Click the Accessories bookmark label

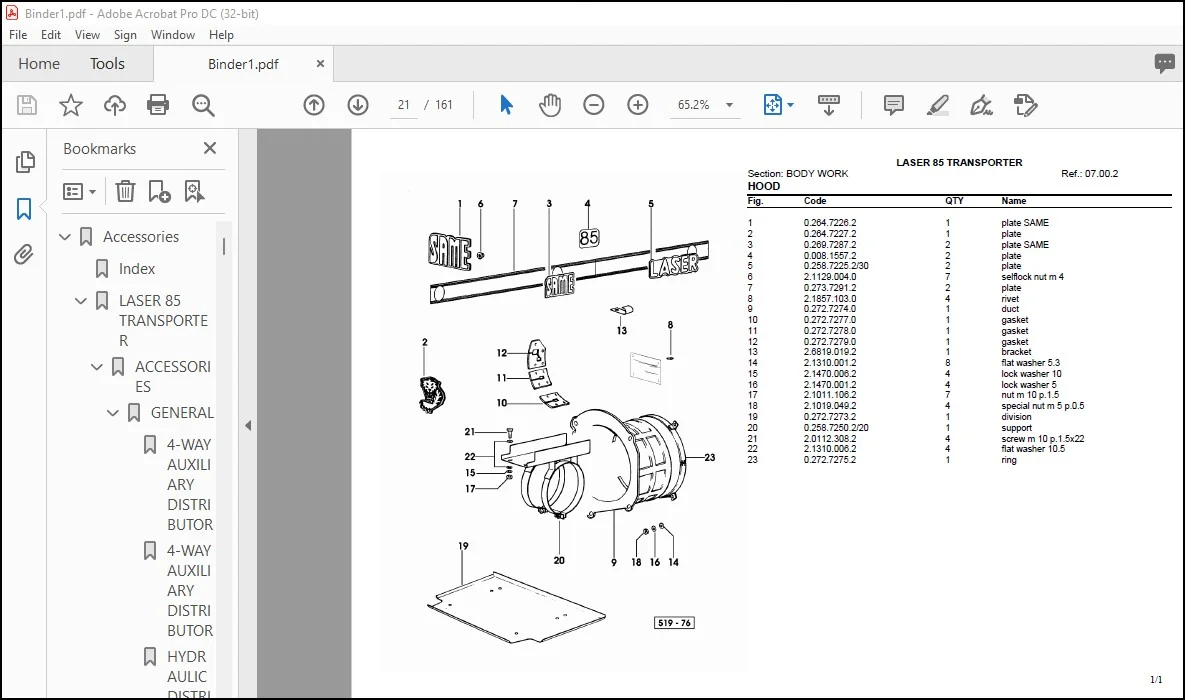point(141,237)
